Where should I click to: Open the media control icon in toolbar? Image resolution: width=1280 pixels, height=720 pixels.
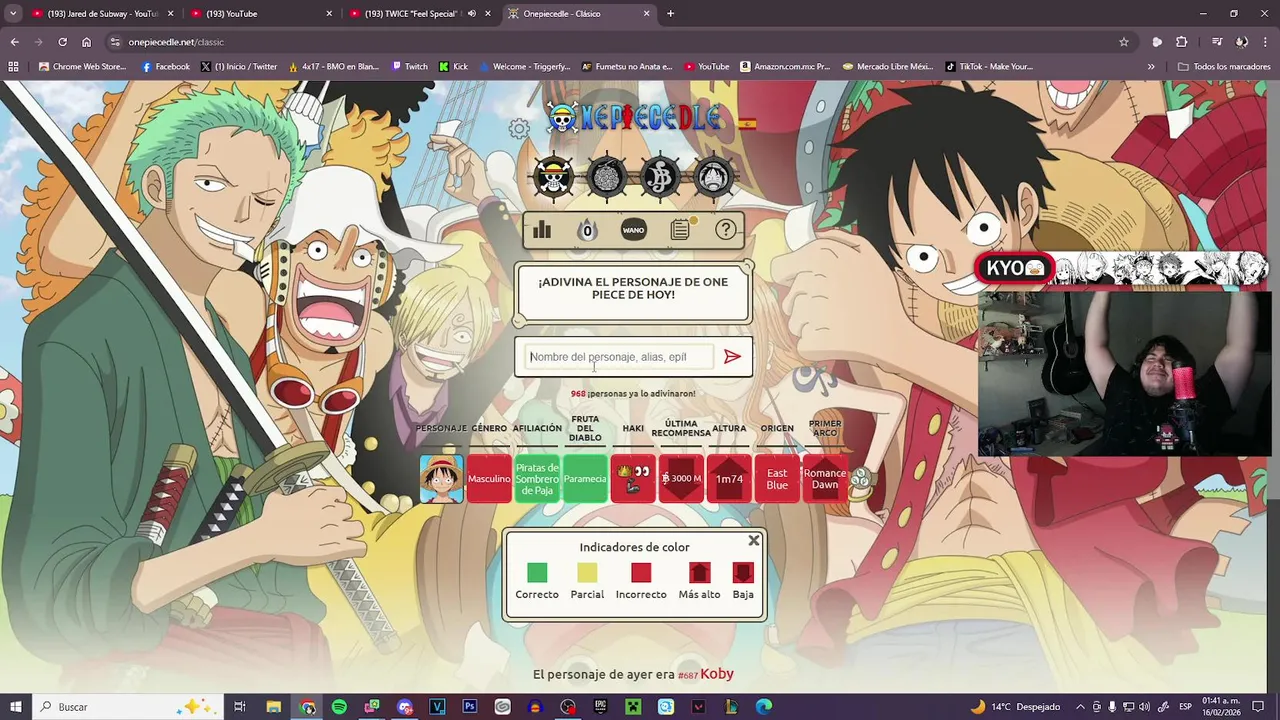1217,42
